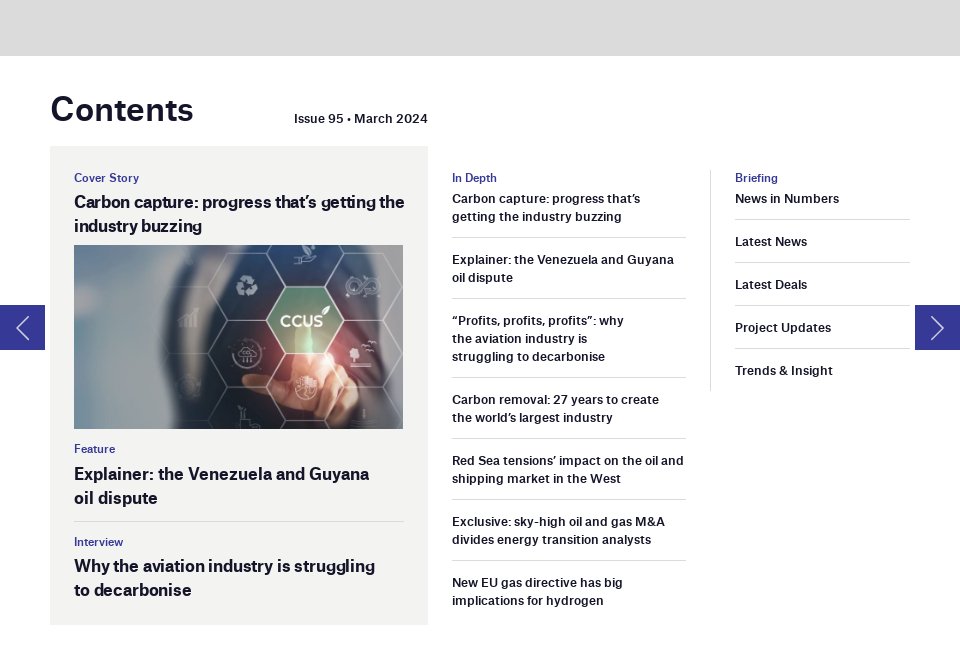The image size is (960, 655).
Task: Open Project Updates briefing
Action: (x=782, y=328)
